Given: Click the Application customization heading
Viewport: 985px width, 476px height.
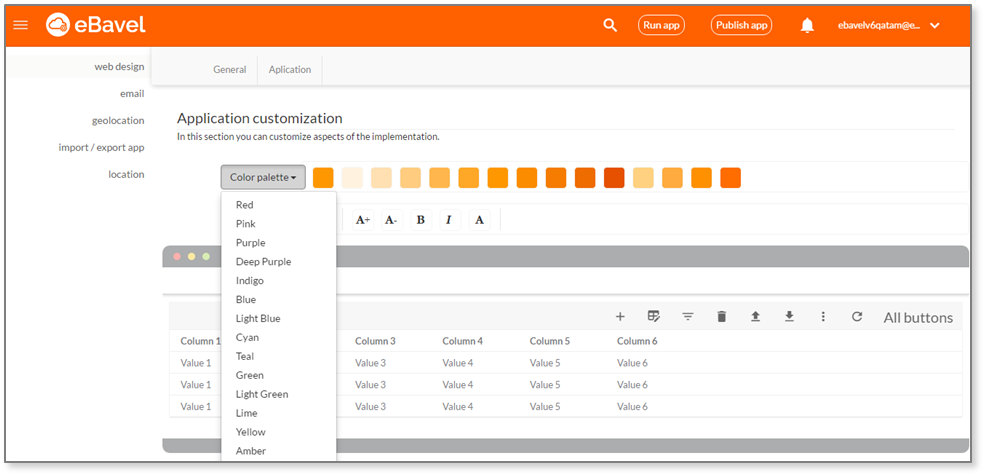Looking at the screenshot, I should pyautogui.click(x=259, y=118).
